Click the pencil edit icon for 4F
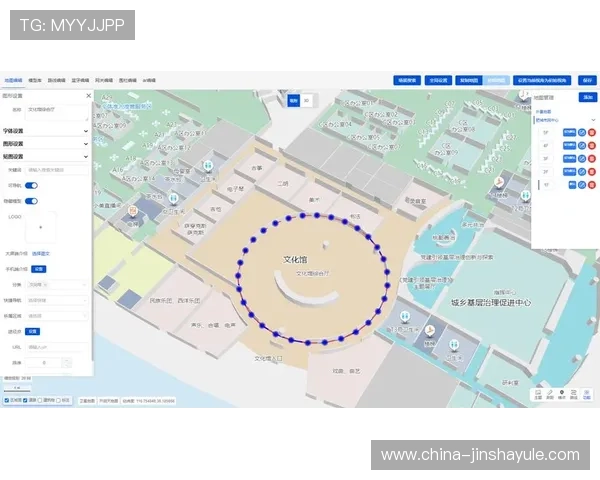This screenshot has height=480, width=600. (582, 146)
